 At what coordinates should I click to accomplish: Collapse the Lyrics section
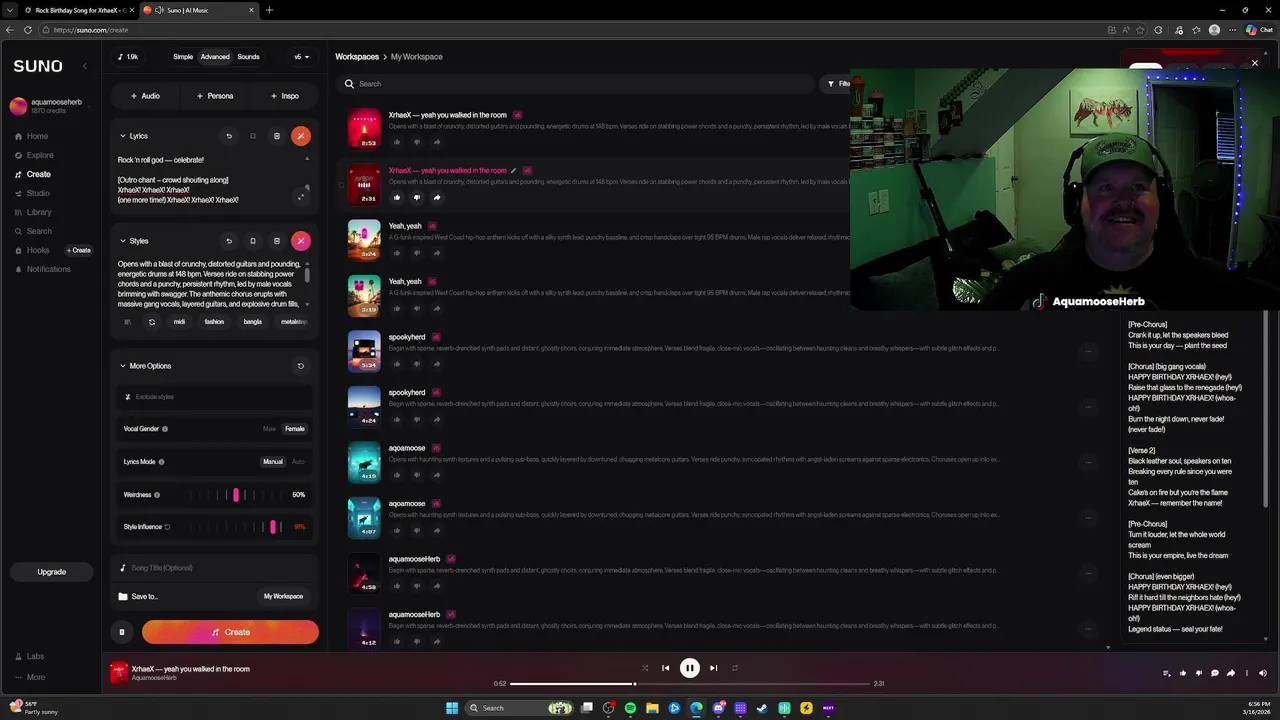pyautogui.click(x=123, y=136)
